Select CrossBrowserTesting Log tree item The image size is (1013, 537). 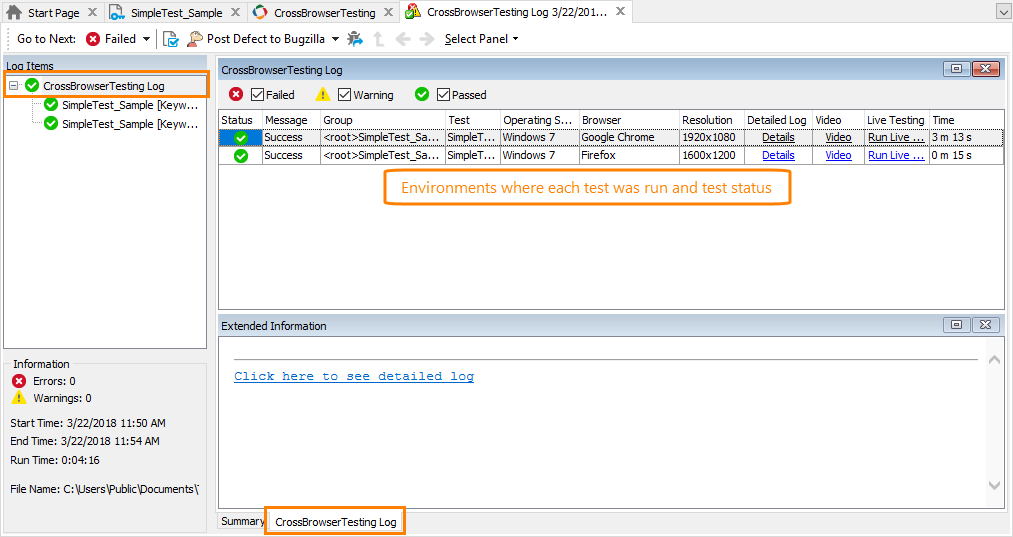click(x=103, y=85)
